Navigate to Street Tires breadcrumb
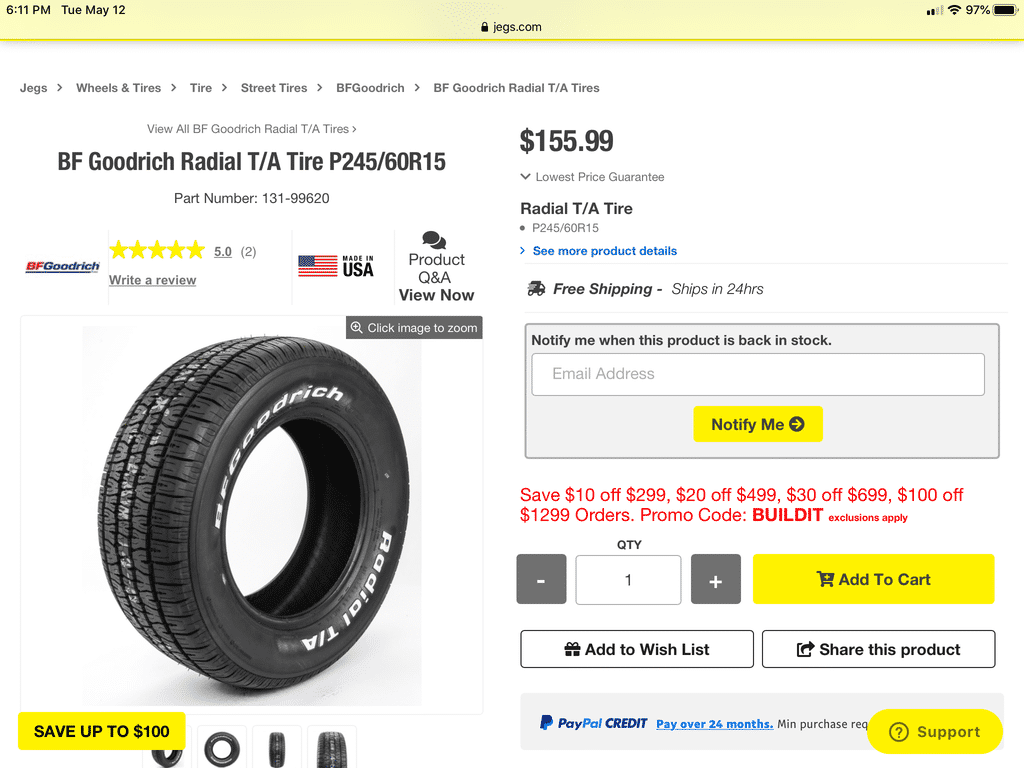 coord(272,88)
